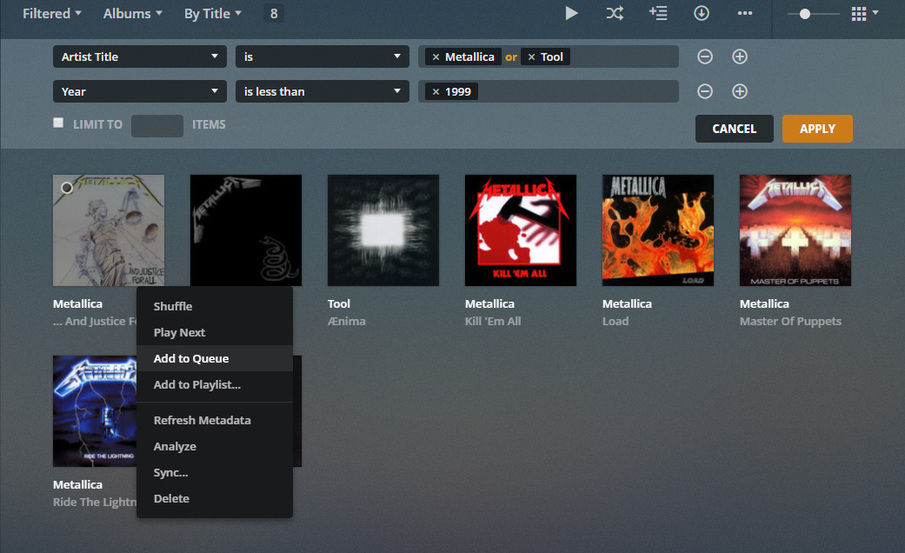Click Metallica artist link above Master Of Puppets
Image resolution: width=905 pixels, height=553 pixels.
point(764,304)
